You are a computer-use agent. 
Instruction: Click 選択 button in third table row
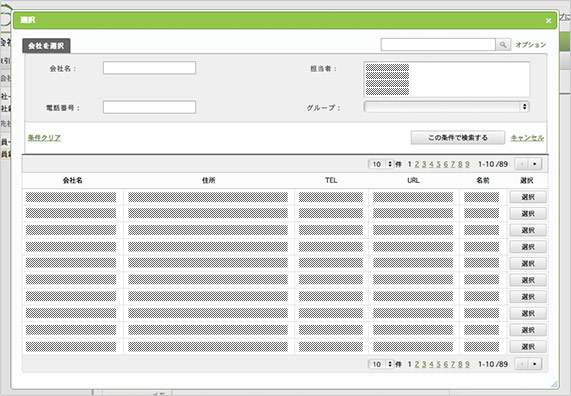click(x=528, y=230)
